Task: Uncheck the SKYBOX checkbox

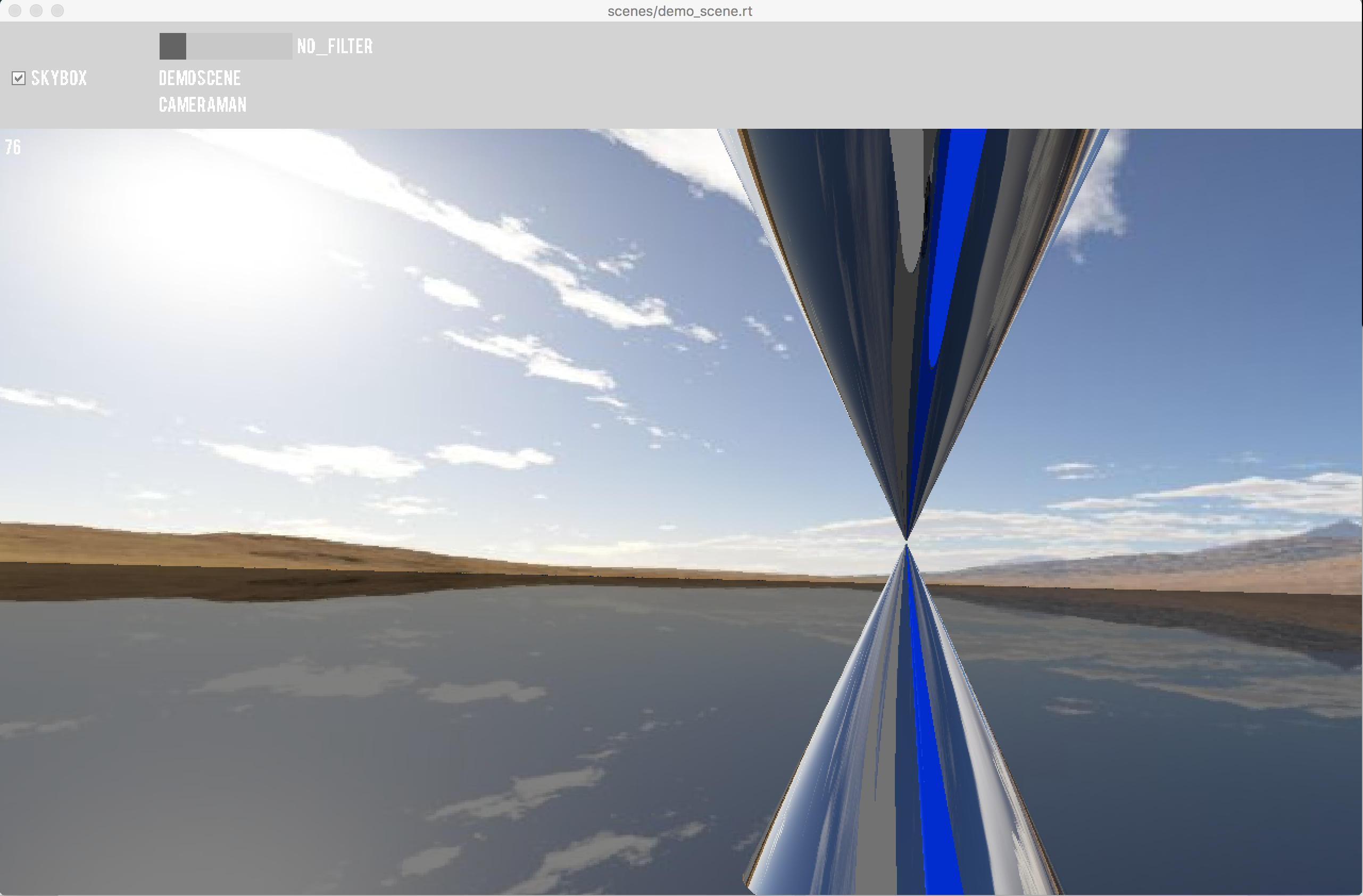Action: point(18,78)
